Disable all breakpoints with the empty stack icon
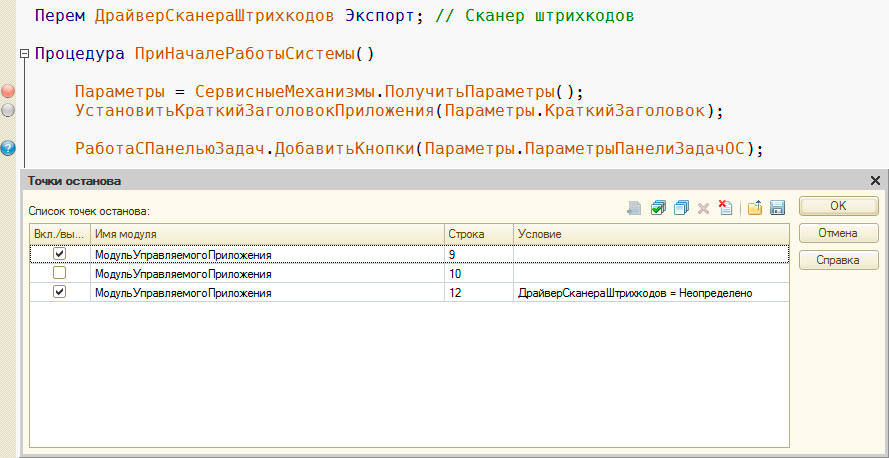The height and width of the screenshot is (458, 889). [680, 209]
